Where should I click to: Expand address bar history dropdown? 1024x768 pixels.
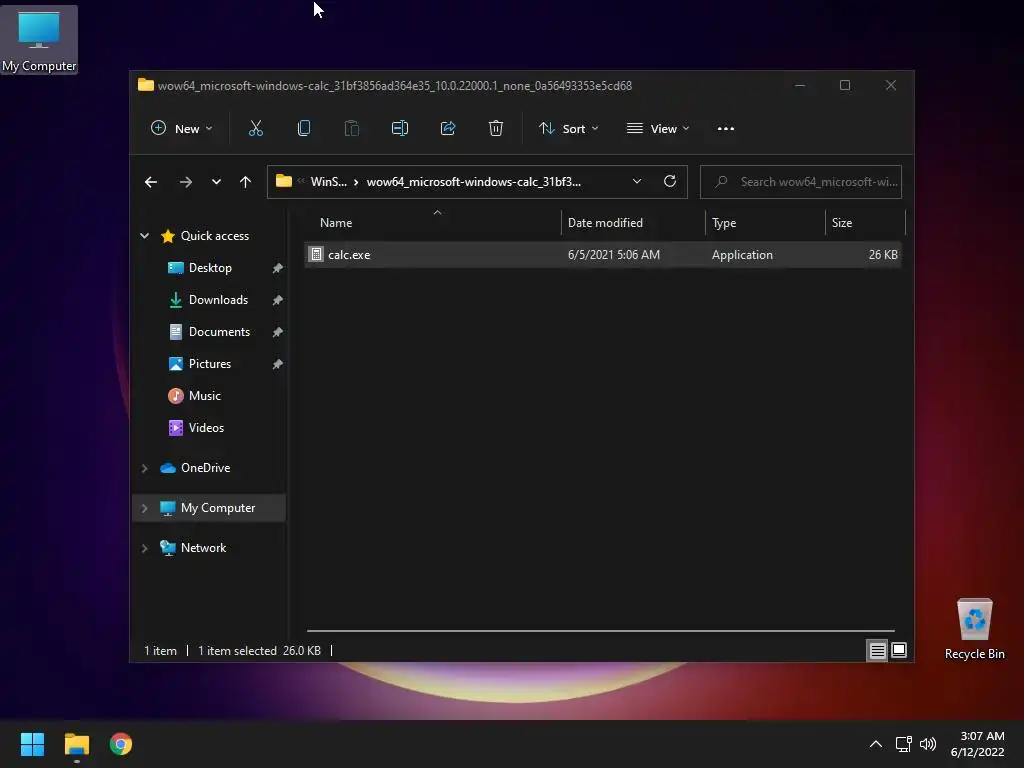click(637, 182)
